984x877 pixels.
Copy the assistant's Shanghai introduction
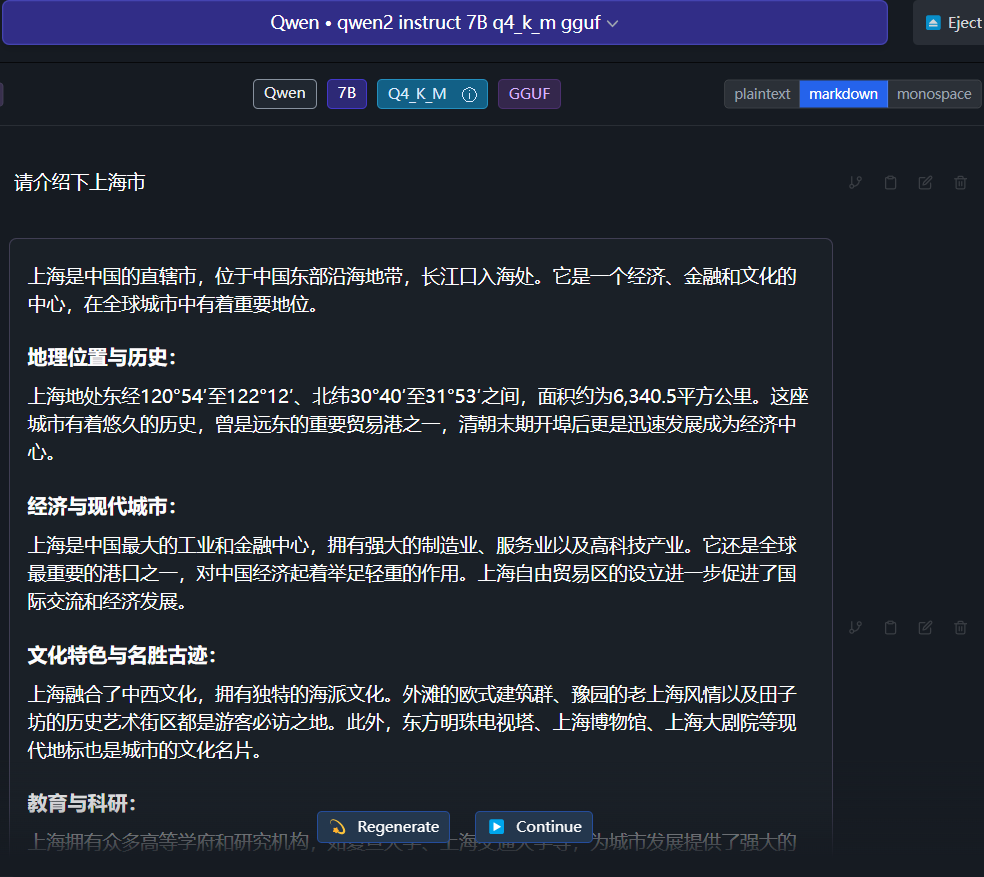point(890,627)
